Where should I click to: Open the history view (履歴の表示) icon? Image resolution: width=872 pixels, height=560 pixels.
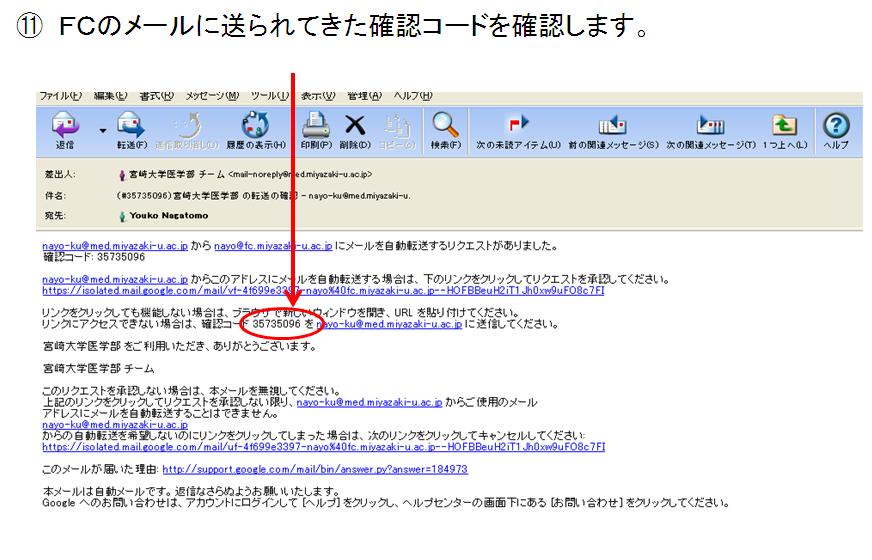click(x=255, y=126)
